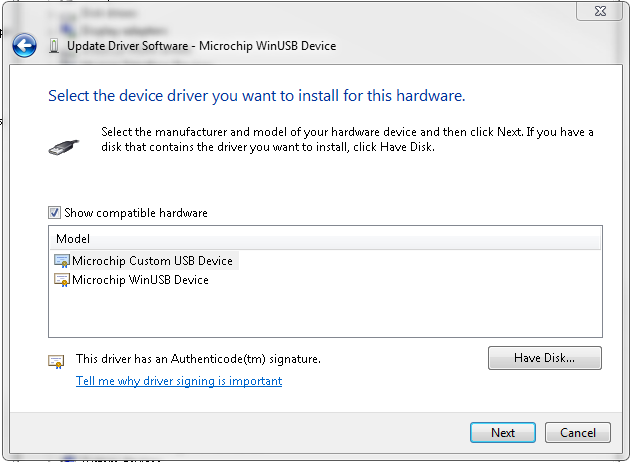Select Microchip Custom USB Device model
Image resolution: width=630 pixels, height=462 pixels.
coord(152,261)
